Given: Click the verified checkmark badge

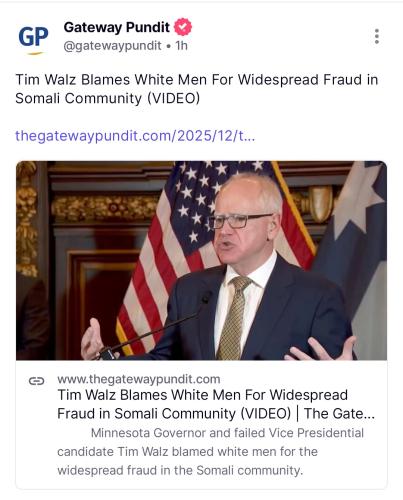Looking at the screenshot, I should (183, 27).
